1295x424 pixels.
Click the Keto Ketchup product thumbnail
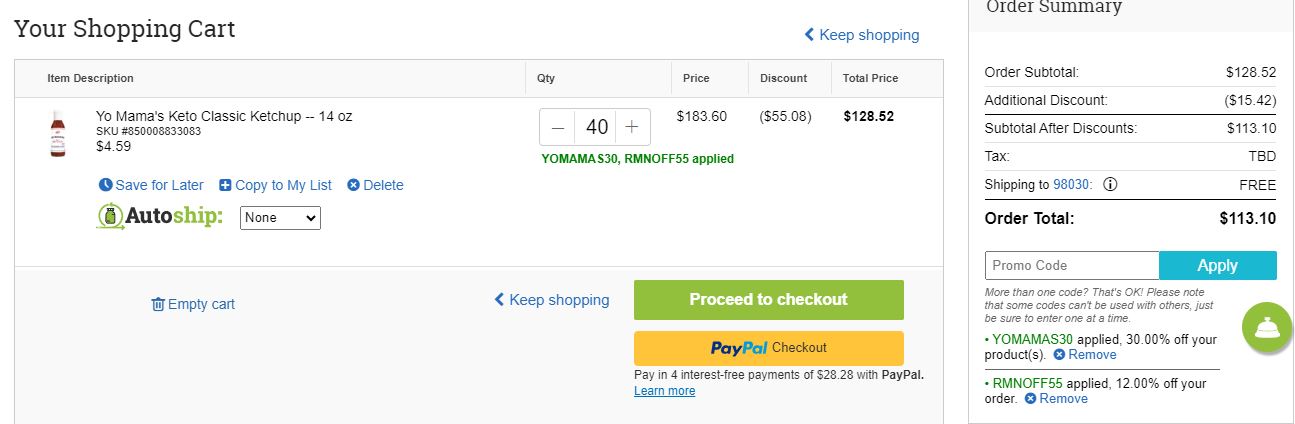[57, 134]
